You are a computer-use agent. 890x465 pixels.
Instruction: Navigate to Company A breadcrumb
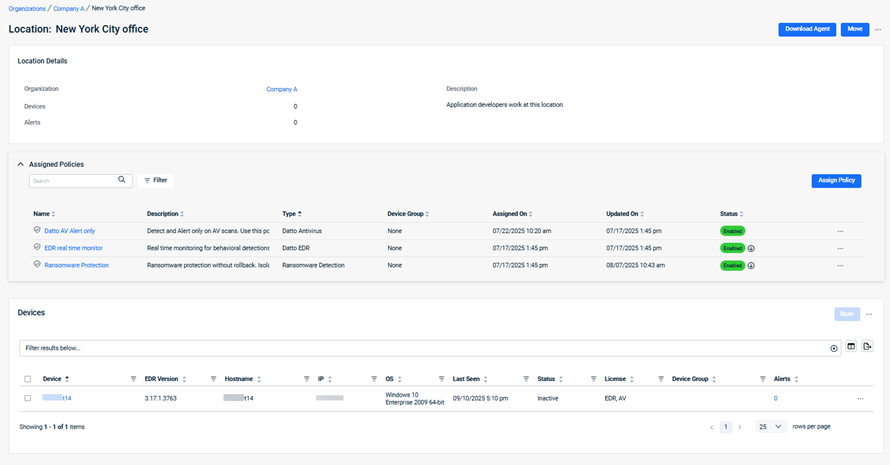point(69,8)
